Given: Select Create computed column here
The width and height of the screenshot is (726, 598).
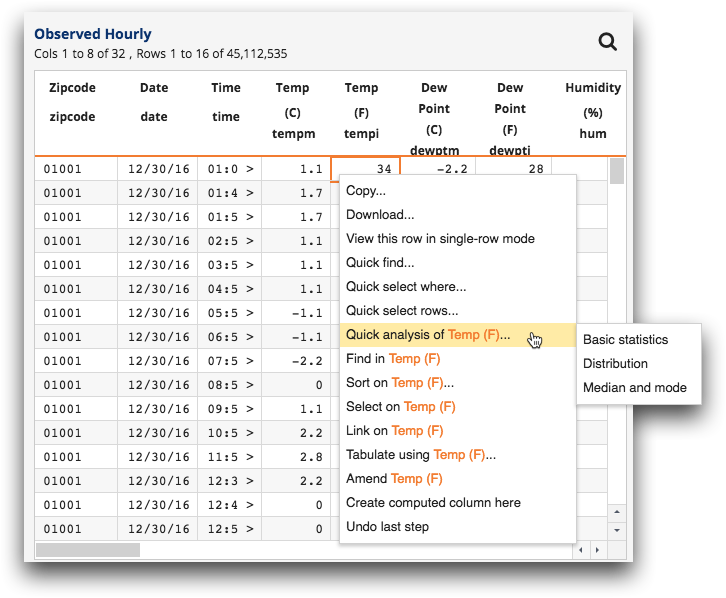Looking at the screenshot, I should 457,503.
